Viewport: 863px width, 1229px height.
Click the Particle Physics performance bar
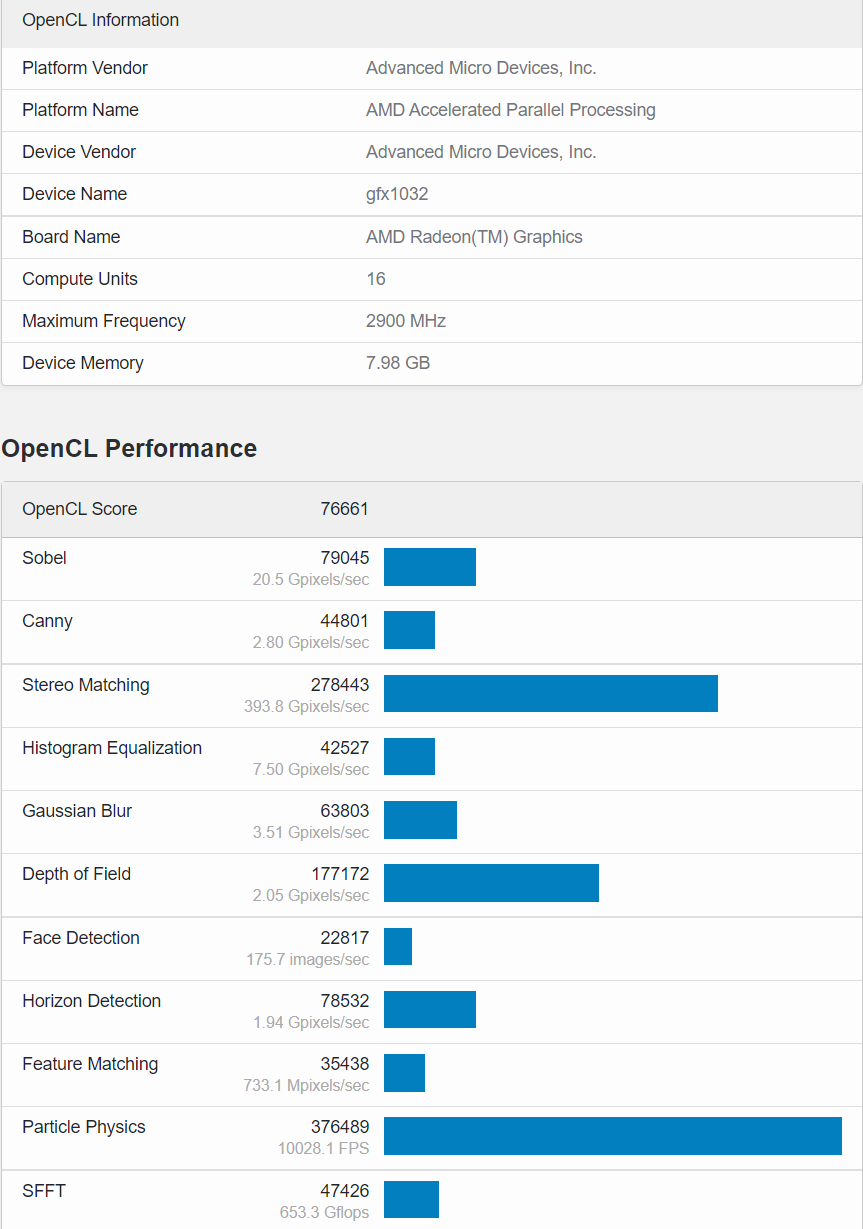pos(612,1136)
